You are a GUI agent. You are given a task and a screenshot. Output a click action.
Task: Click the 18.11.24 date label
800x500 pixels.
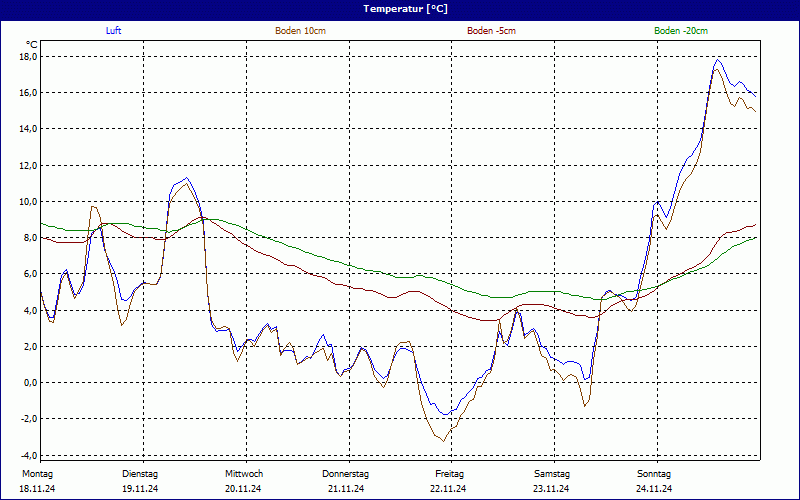[37, 489]
